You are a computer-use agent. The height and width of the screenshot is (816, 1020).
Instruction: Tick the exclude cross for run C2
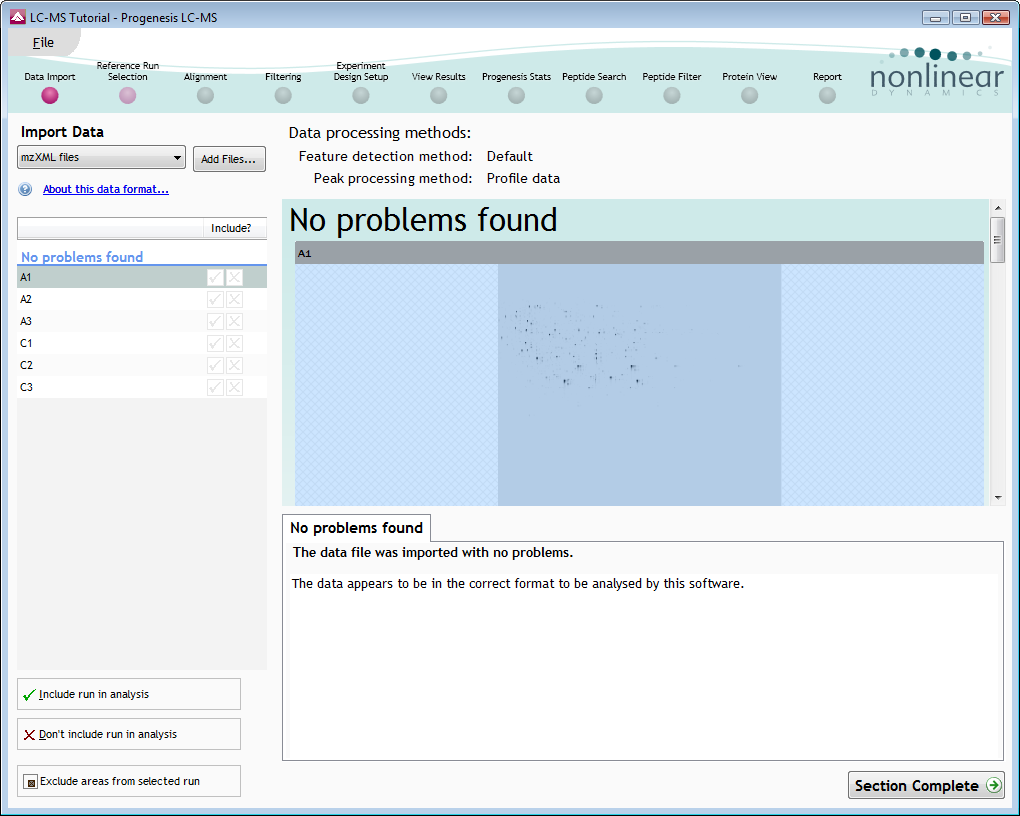point(234,366)
